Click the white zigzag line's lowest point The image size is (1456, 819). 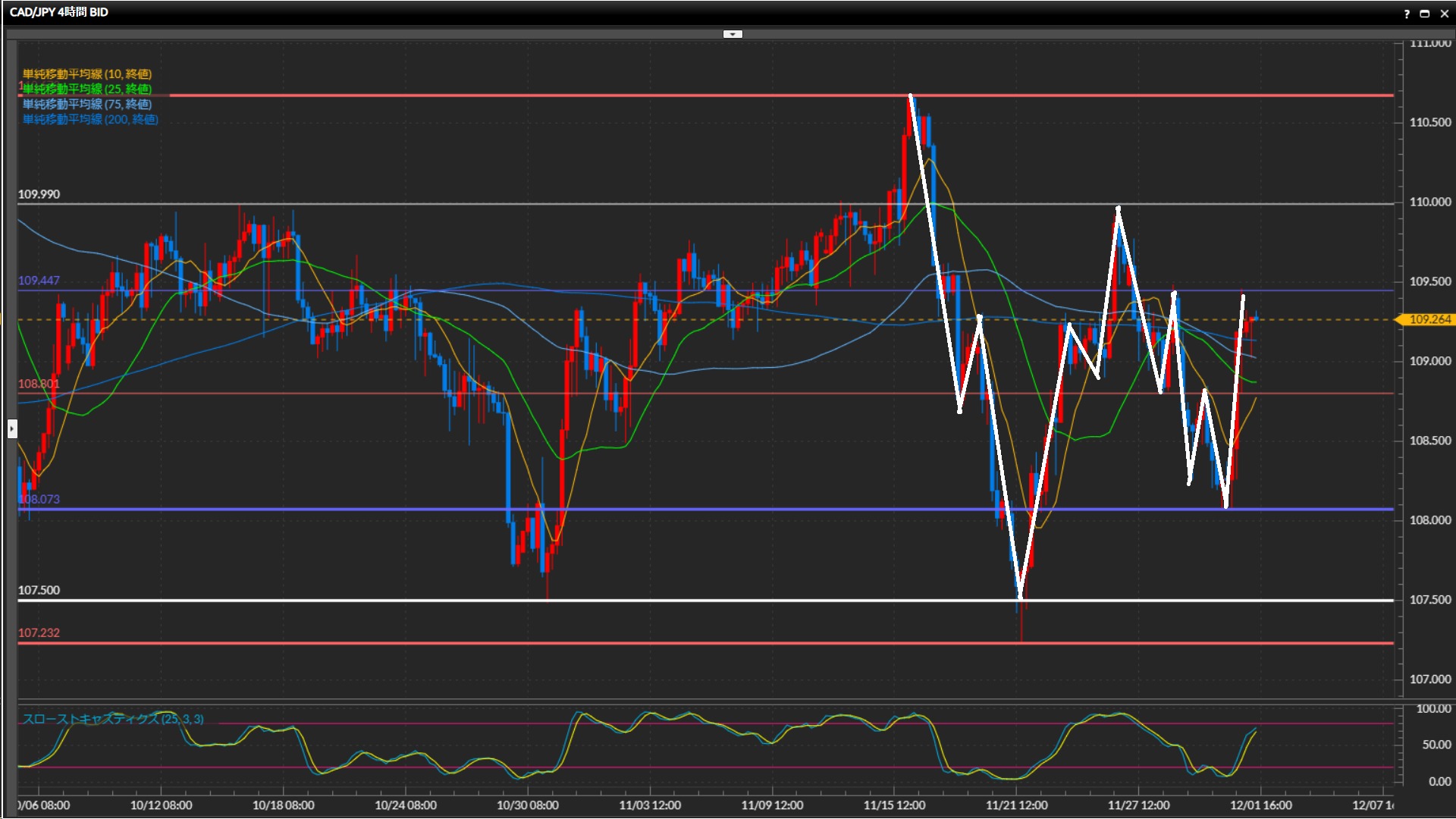coord(1020,597)
